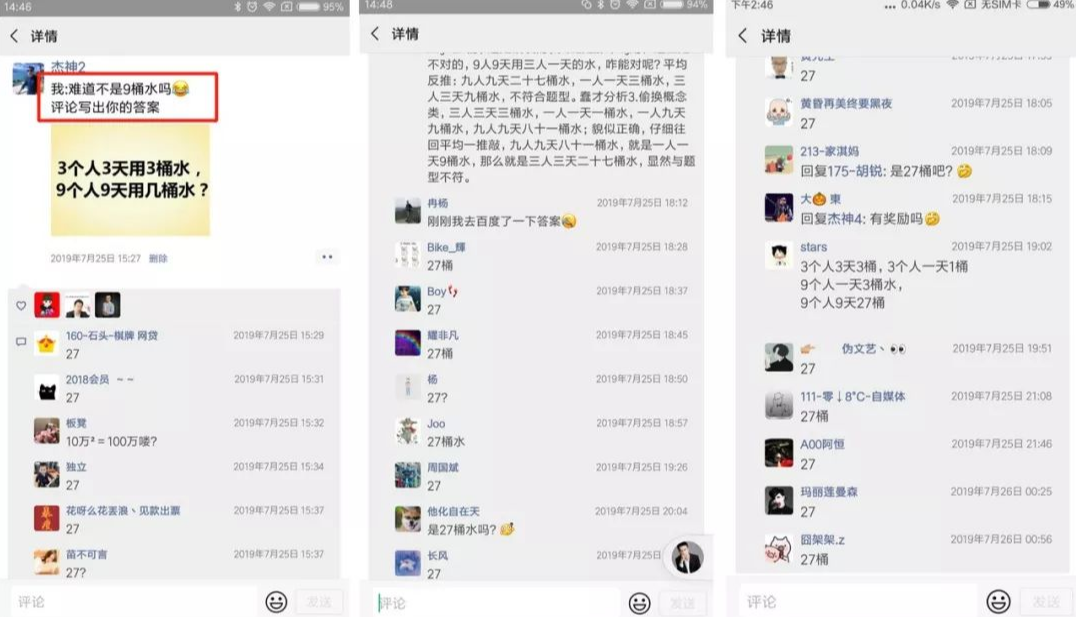Tap the floating round avatar button

tap(687, 557)
